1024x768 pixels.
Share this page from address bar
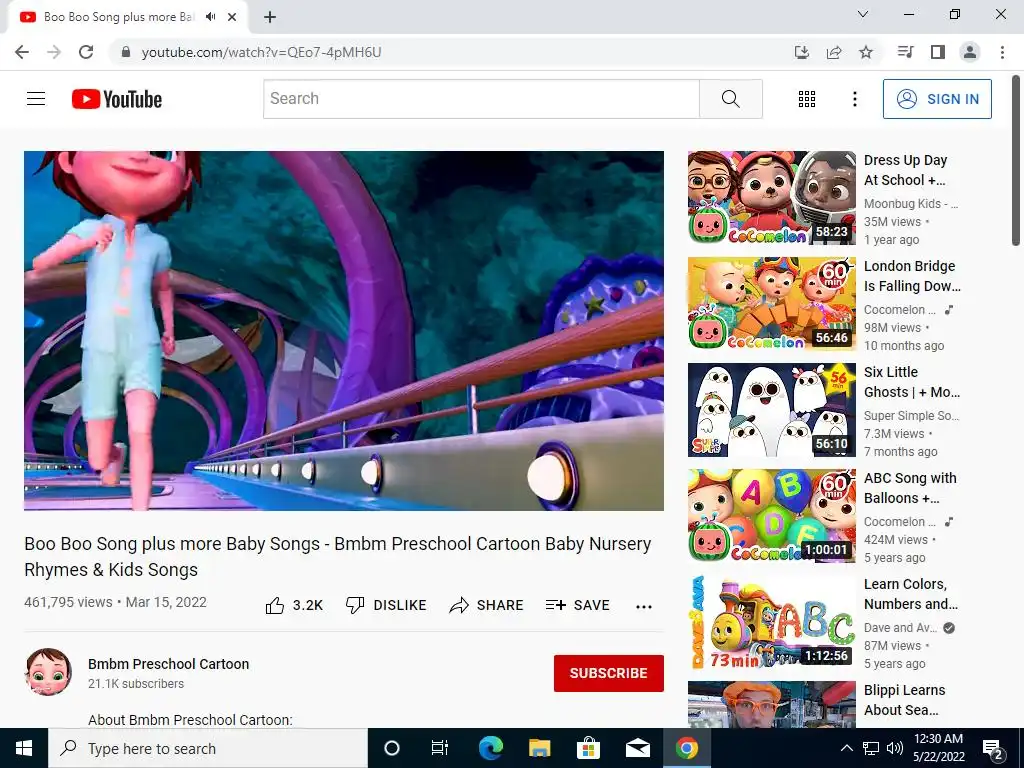coord(834,52)
